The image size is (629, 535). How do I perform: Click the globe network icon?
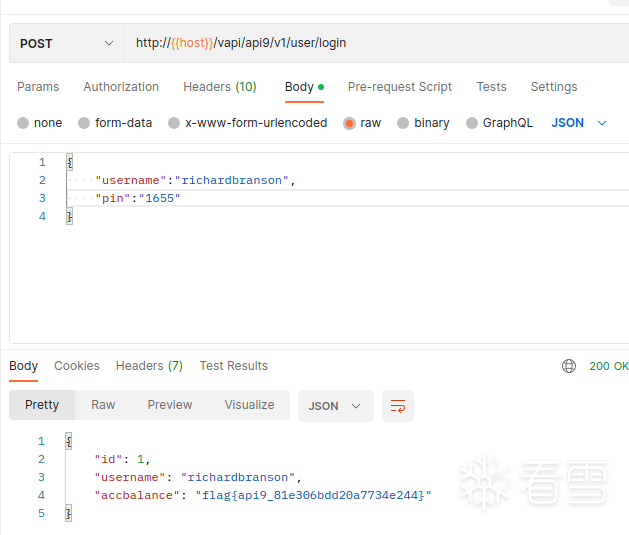coord(569,366)
